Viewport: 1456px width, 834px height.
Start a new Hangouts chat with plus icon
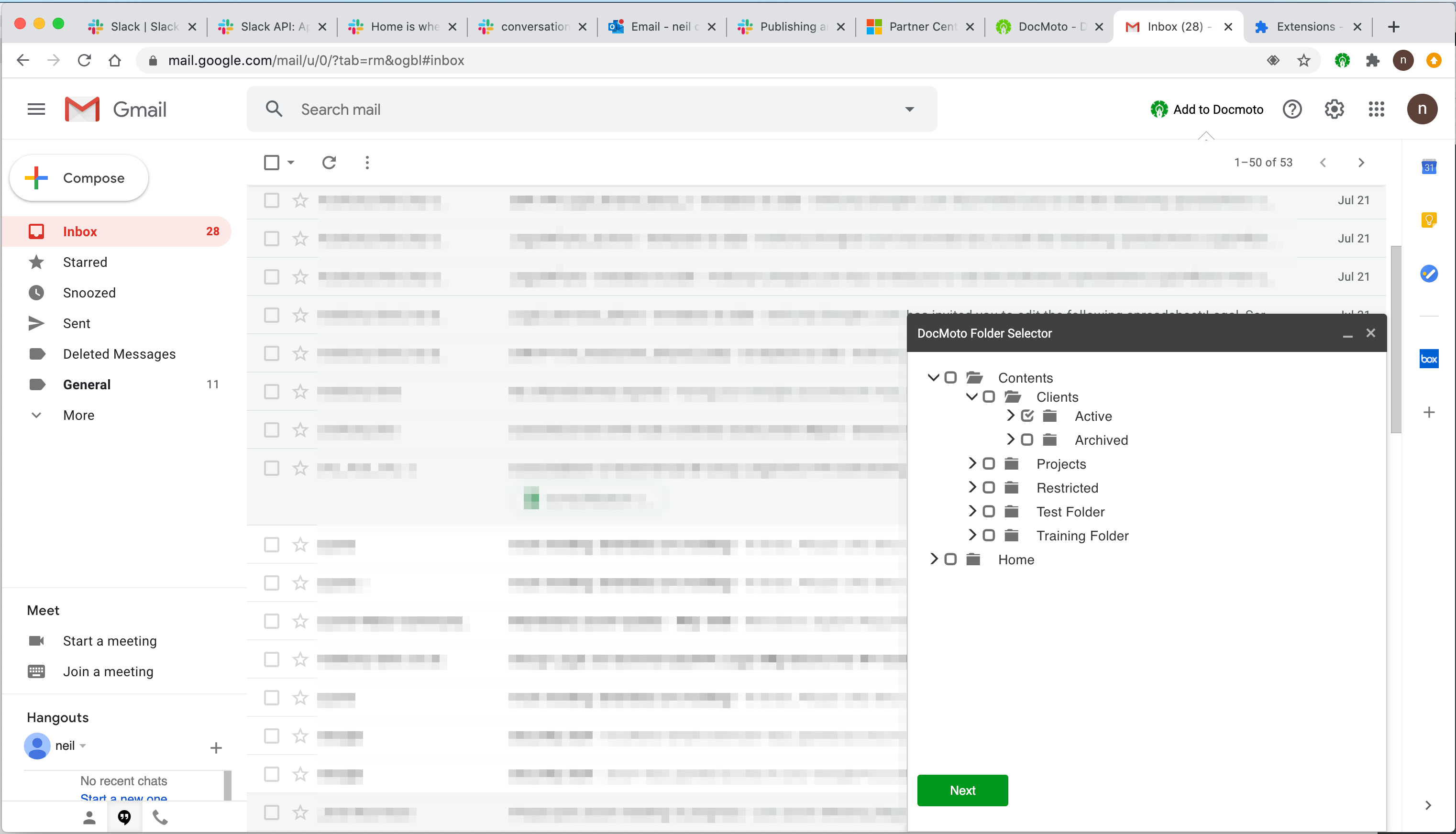coord(216,747)
